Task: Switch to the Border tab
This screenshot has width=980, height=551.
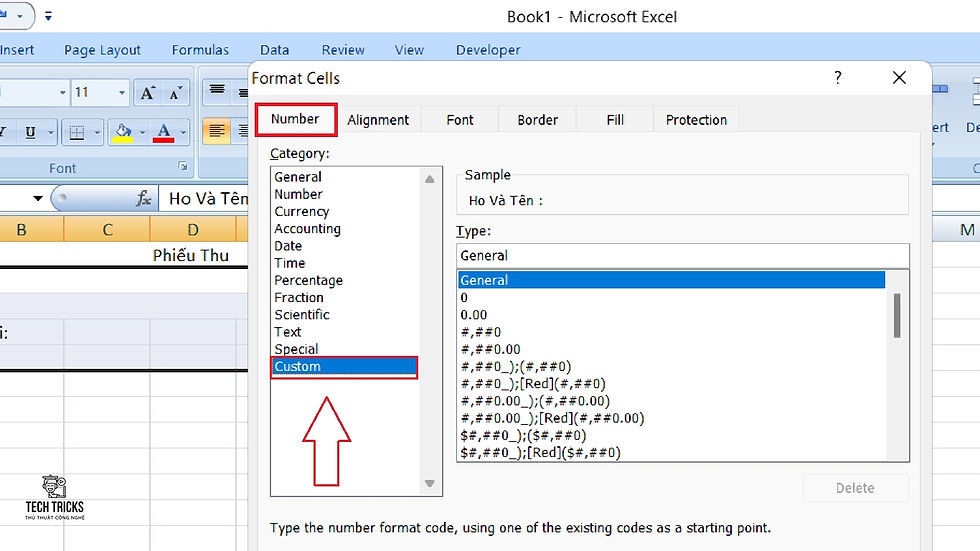Action: 538,120
